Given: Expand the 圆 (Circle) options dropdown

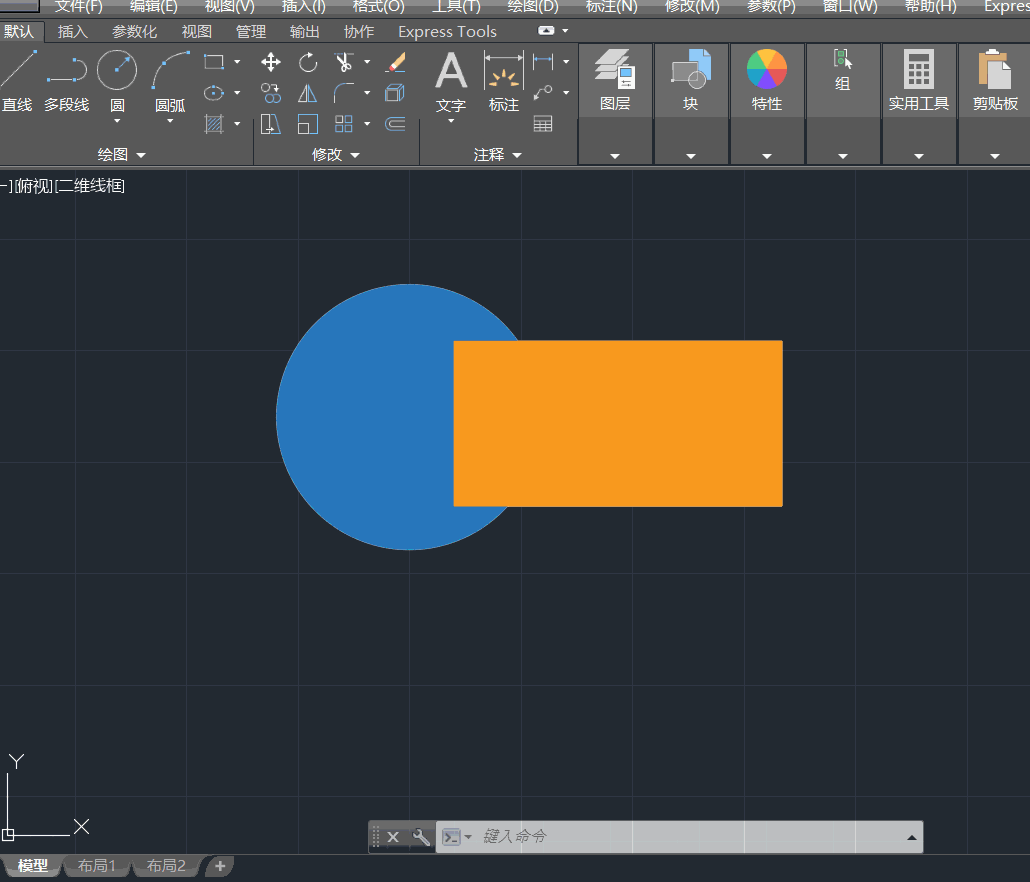Looking at the screenshot, I should click(x=117, y=121).
